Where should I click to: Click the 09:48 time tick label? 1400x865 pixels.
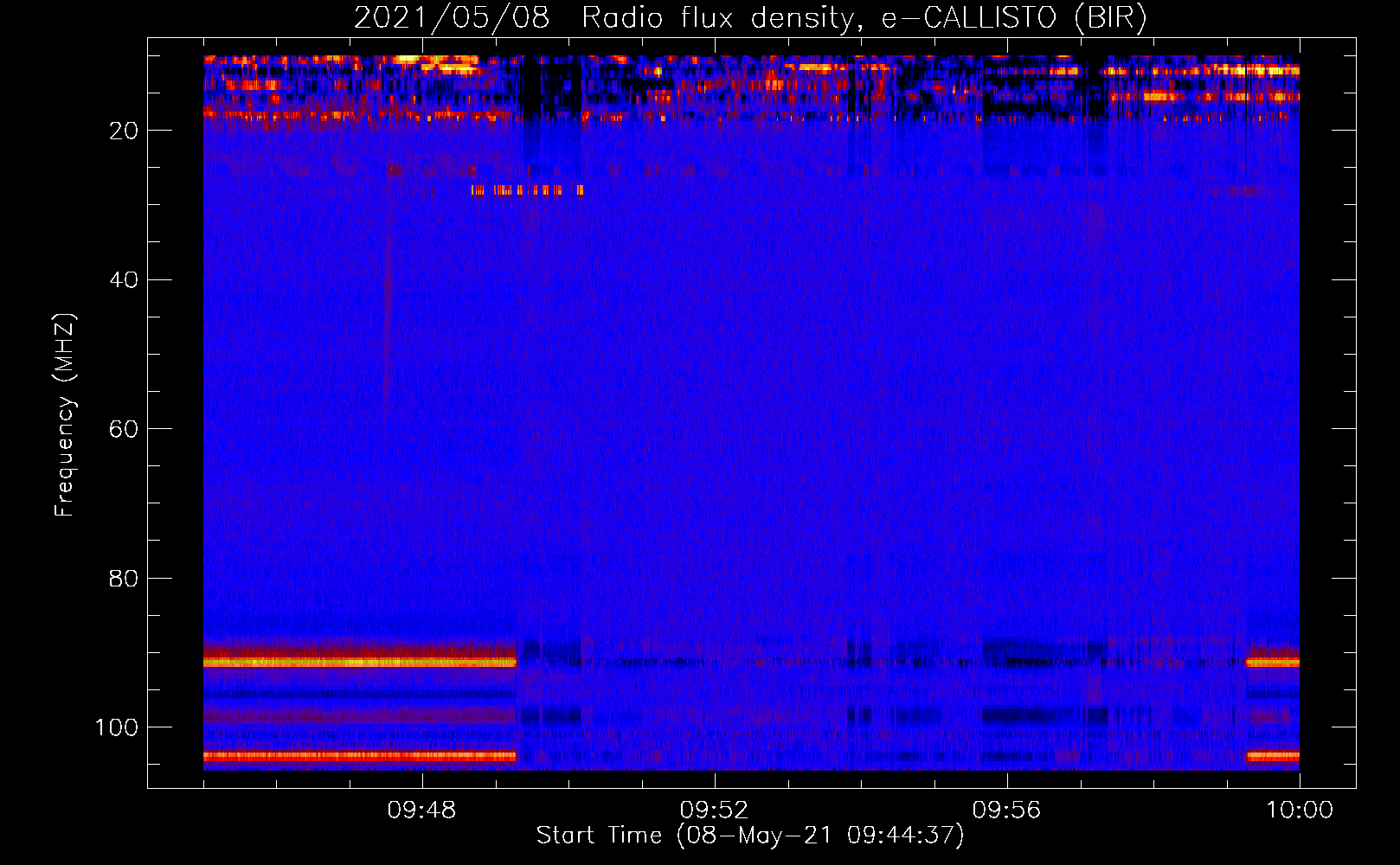pyautogui.click(x=421, y=811)
